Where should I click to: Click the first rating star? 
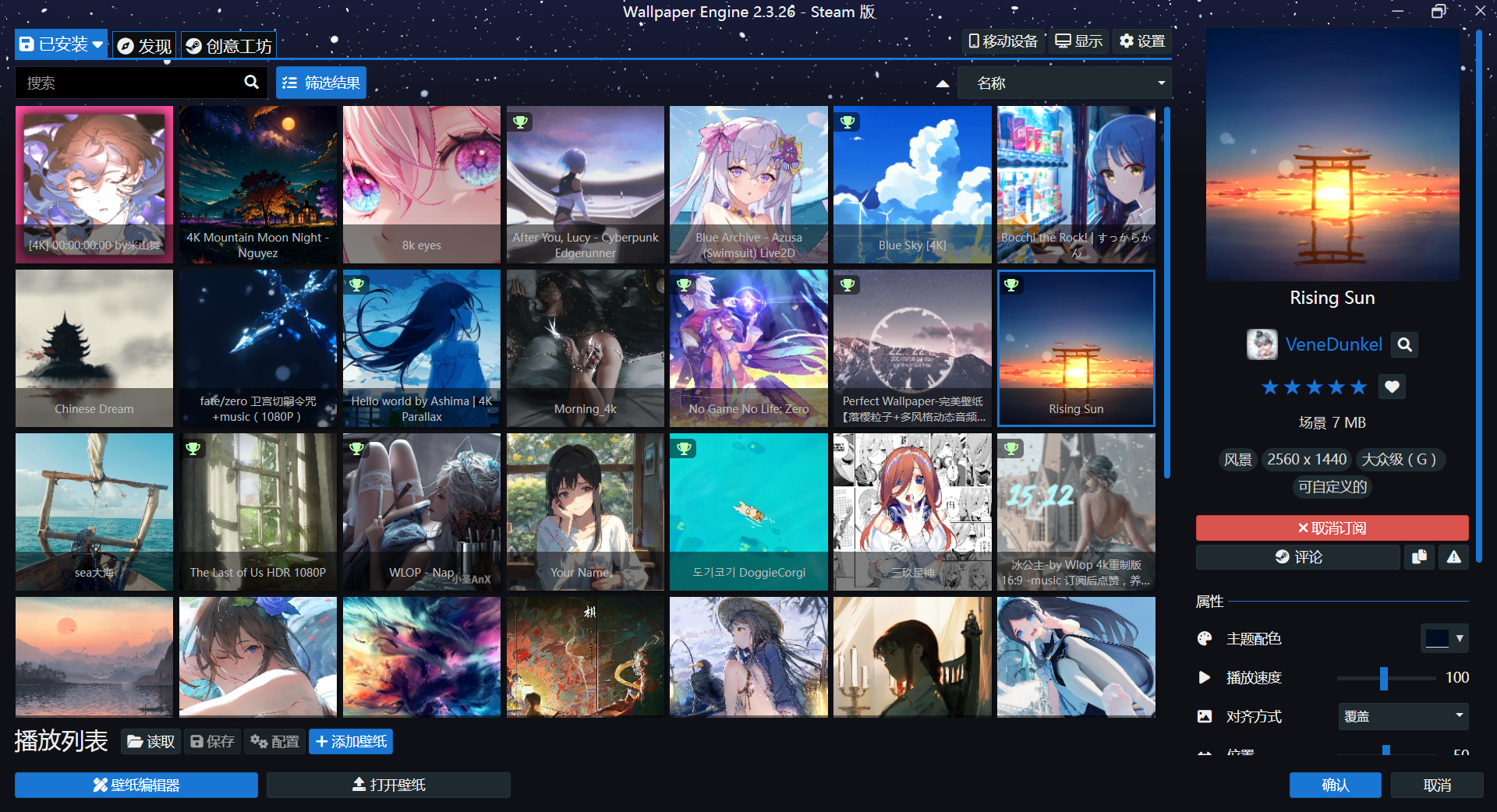tap(1270, 387)
